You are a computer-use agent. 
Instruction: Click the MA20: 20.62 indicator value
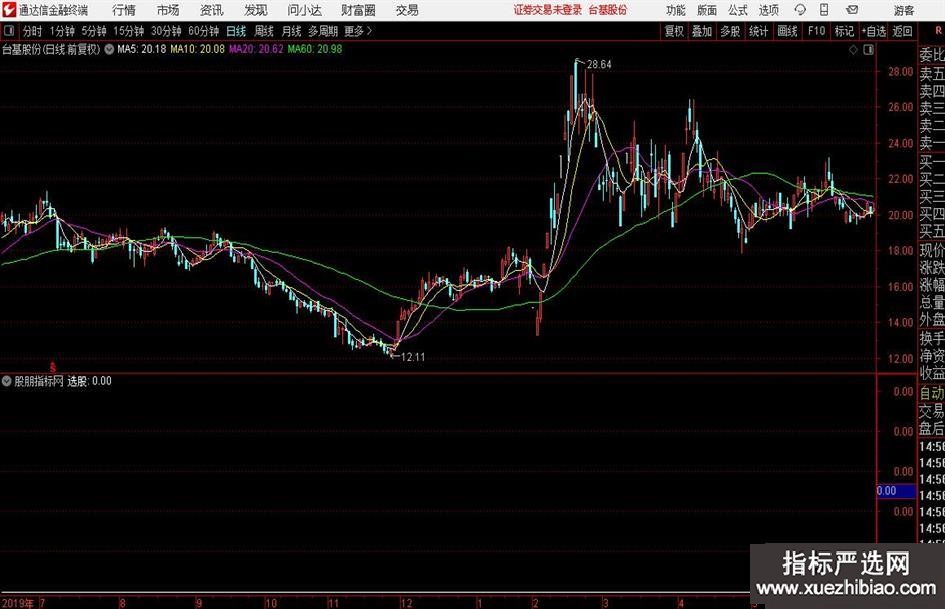256,49
